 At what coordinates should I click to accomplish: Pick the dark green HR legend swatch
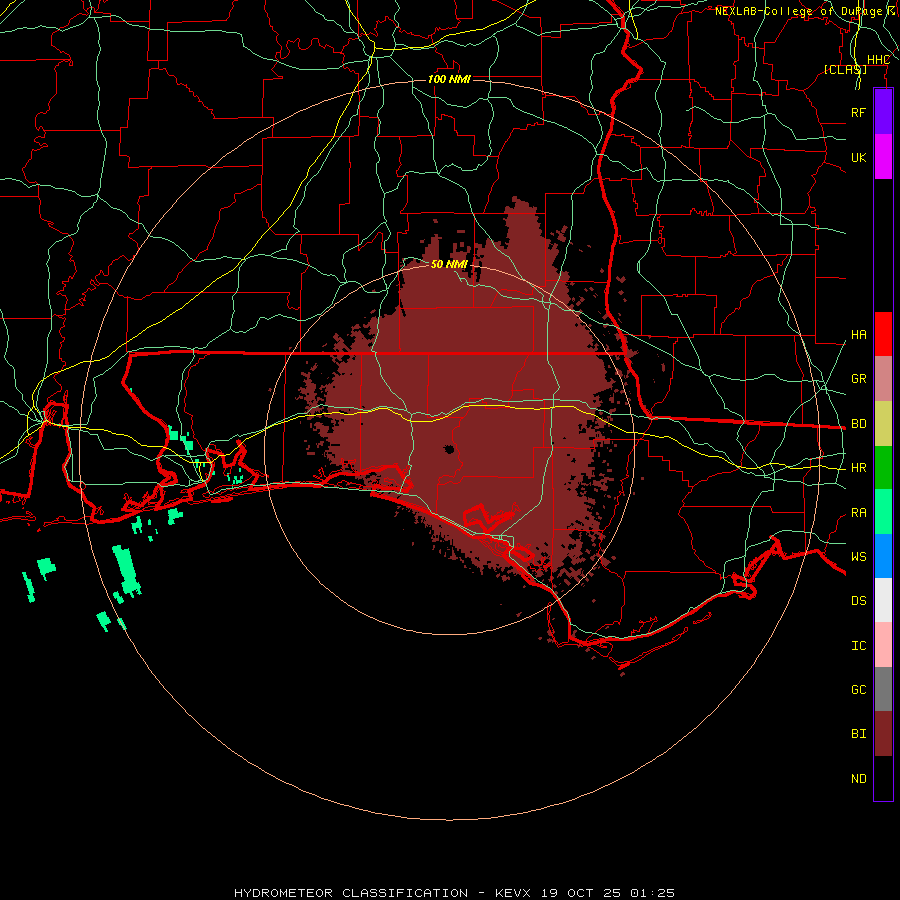[x=883, y=468]
